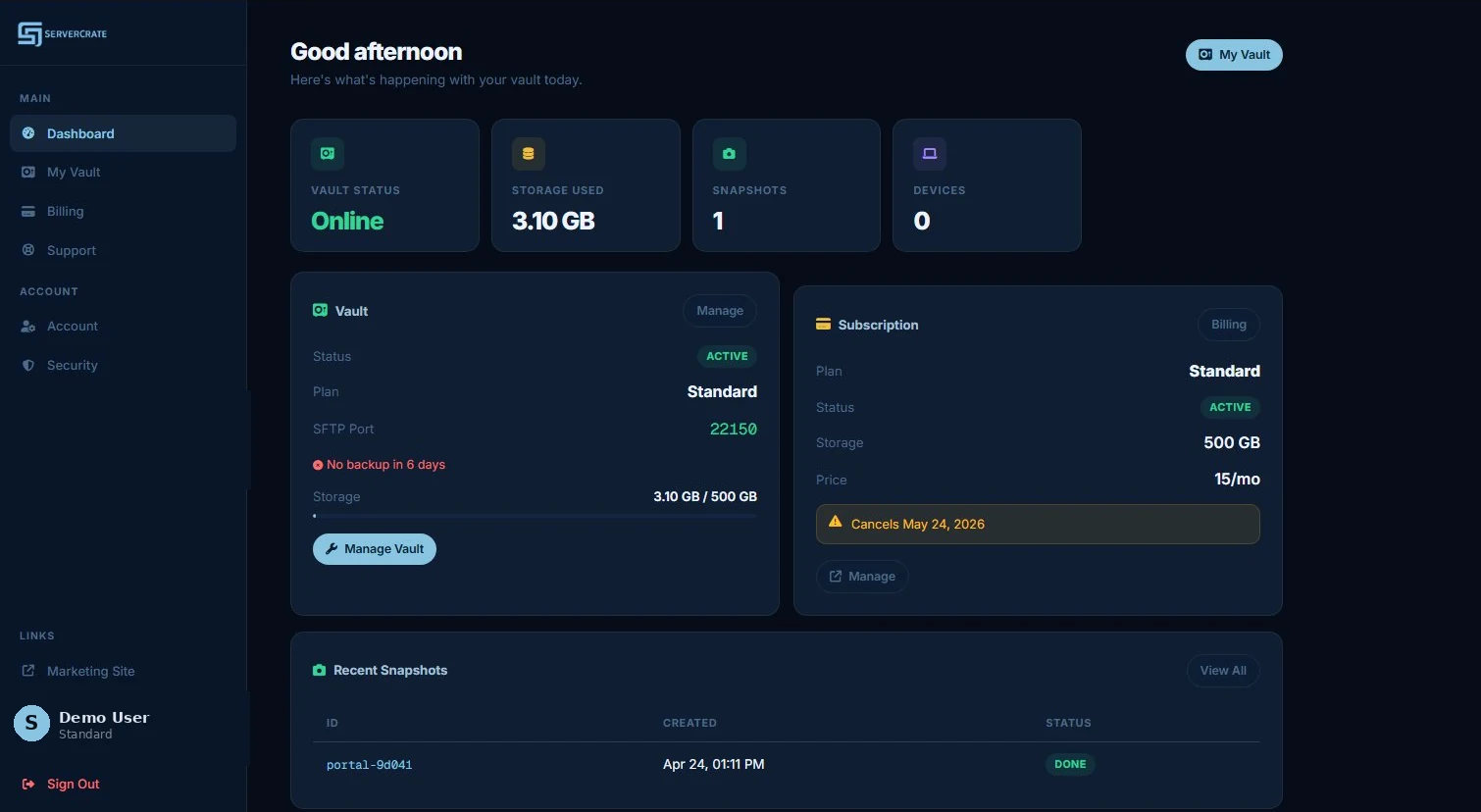This screenshot has width=1481, height=812.
Task: Click the Dashboard gauge icon in sidebar
Action: click(x=28, y=133)
